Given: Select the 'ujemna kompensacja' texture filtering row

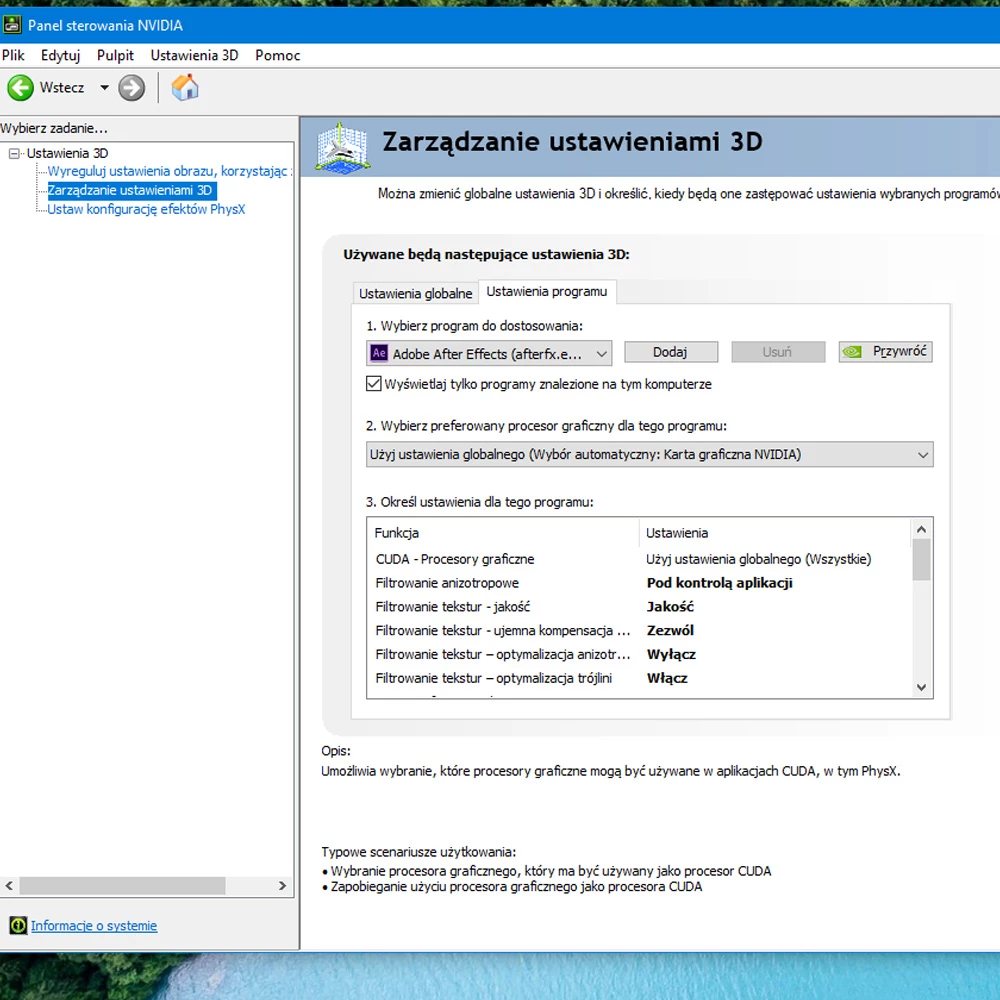Looking at the screenshot, I should (638, 630).
